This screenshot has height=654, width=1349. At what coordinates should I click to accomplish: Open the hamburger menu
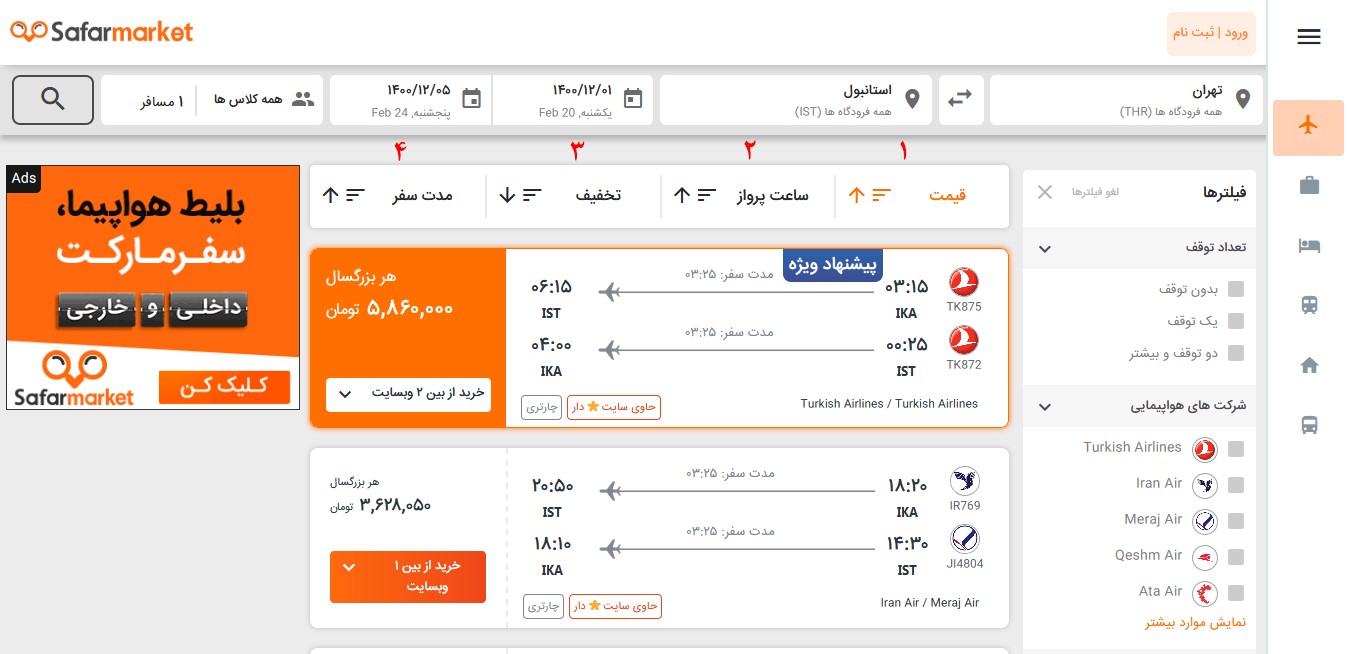tap(1308, 37)
